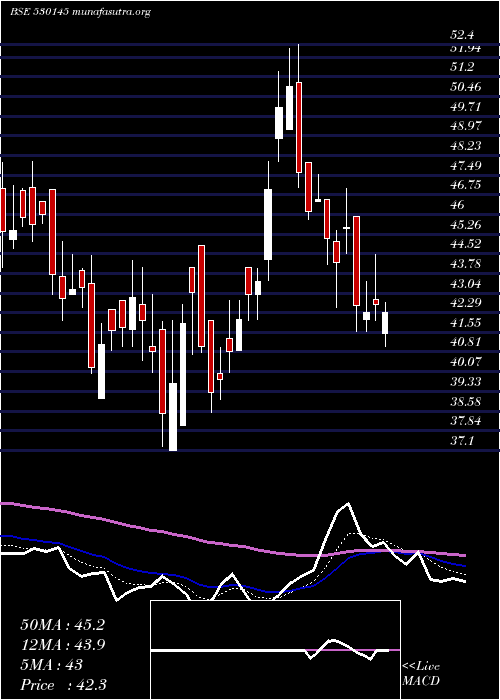Select the 38.58 price axis label

coord(466,402)
